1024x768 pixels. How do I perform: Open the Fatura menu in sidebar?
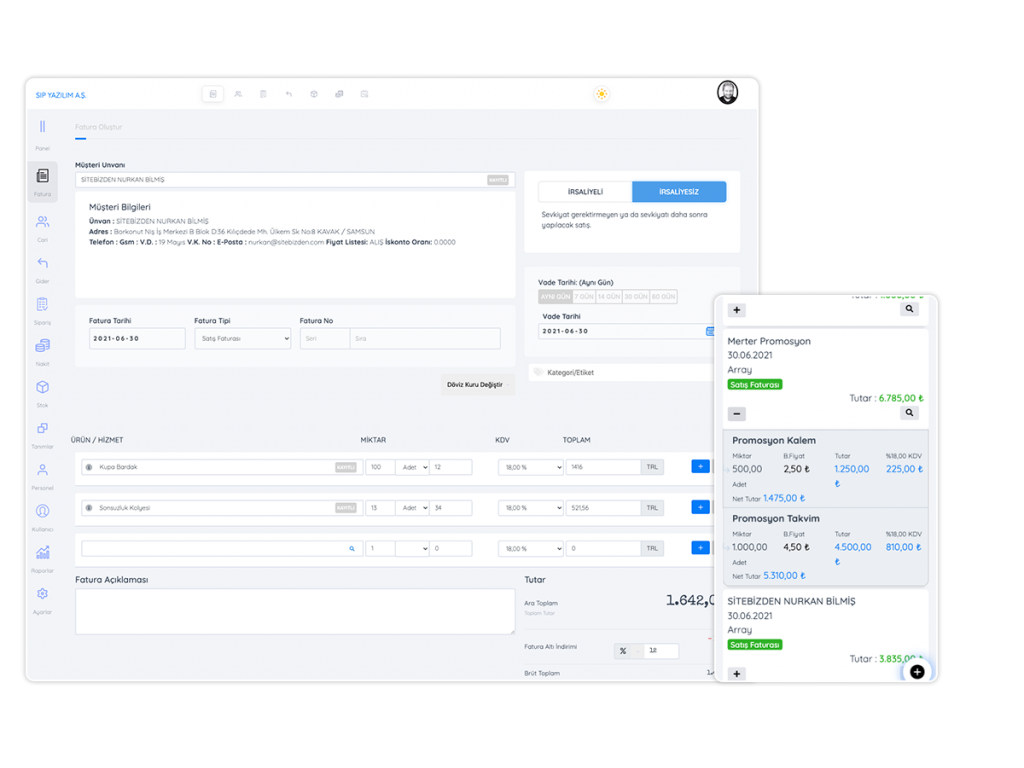point(42,180)
